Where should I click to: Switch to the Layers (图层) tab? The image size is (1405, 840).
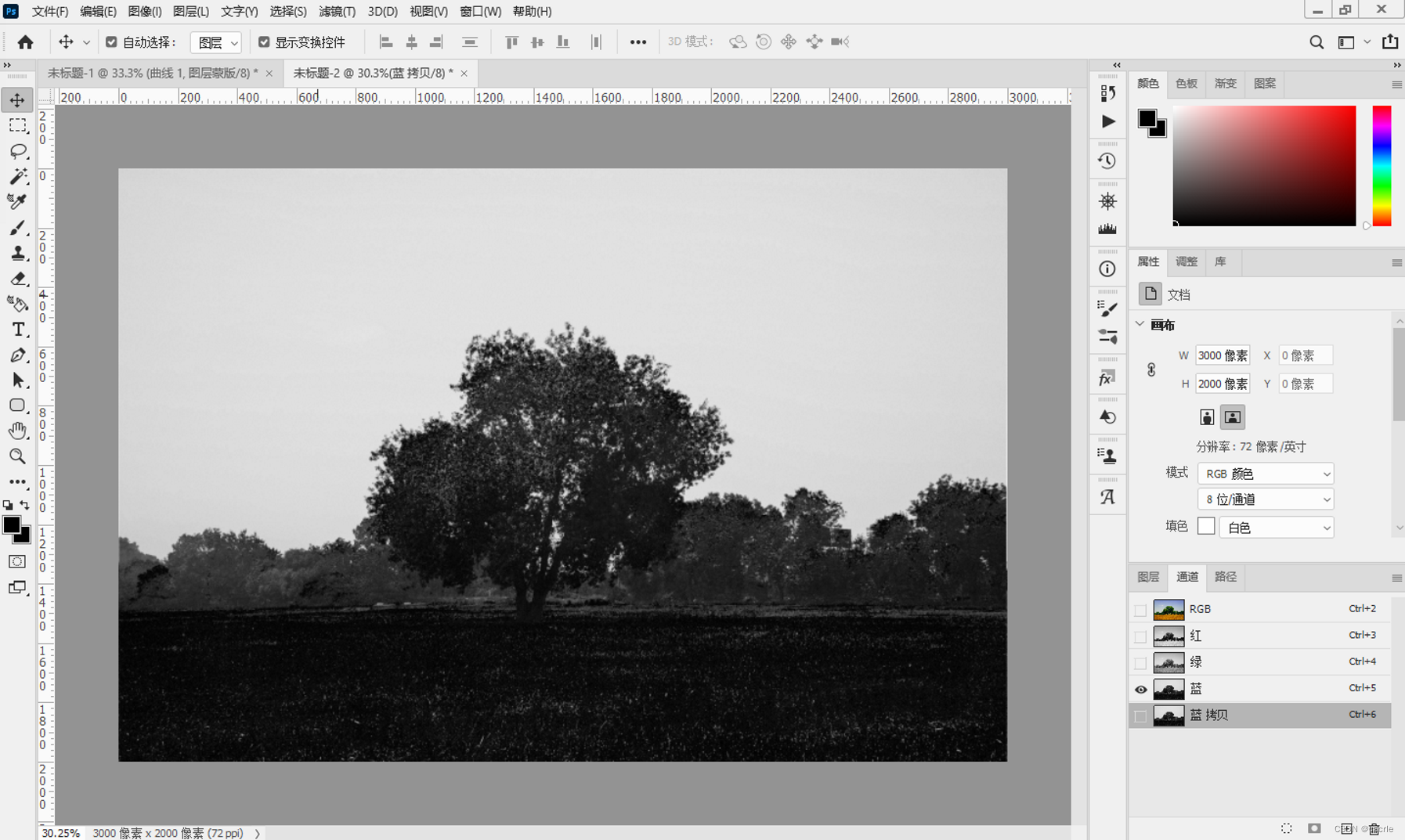[x=1148, y=577]
